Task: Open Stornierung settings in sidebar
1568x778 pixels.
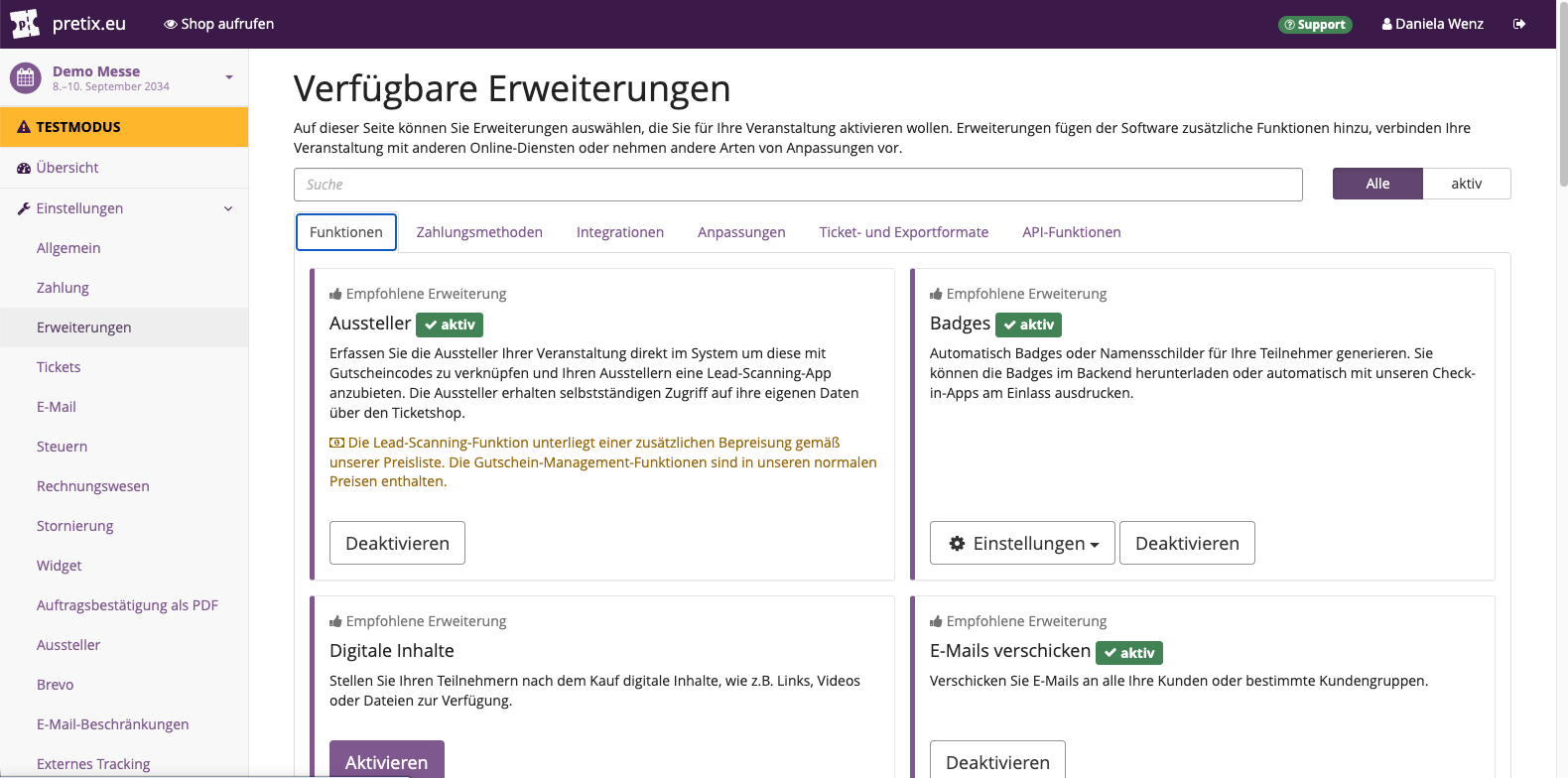Action: coord(124,526)
